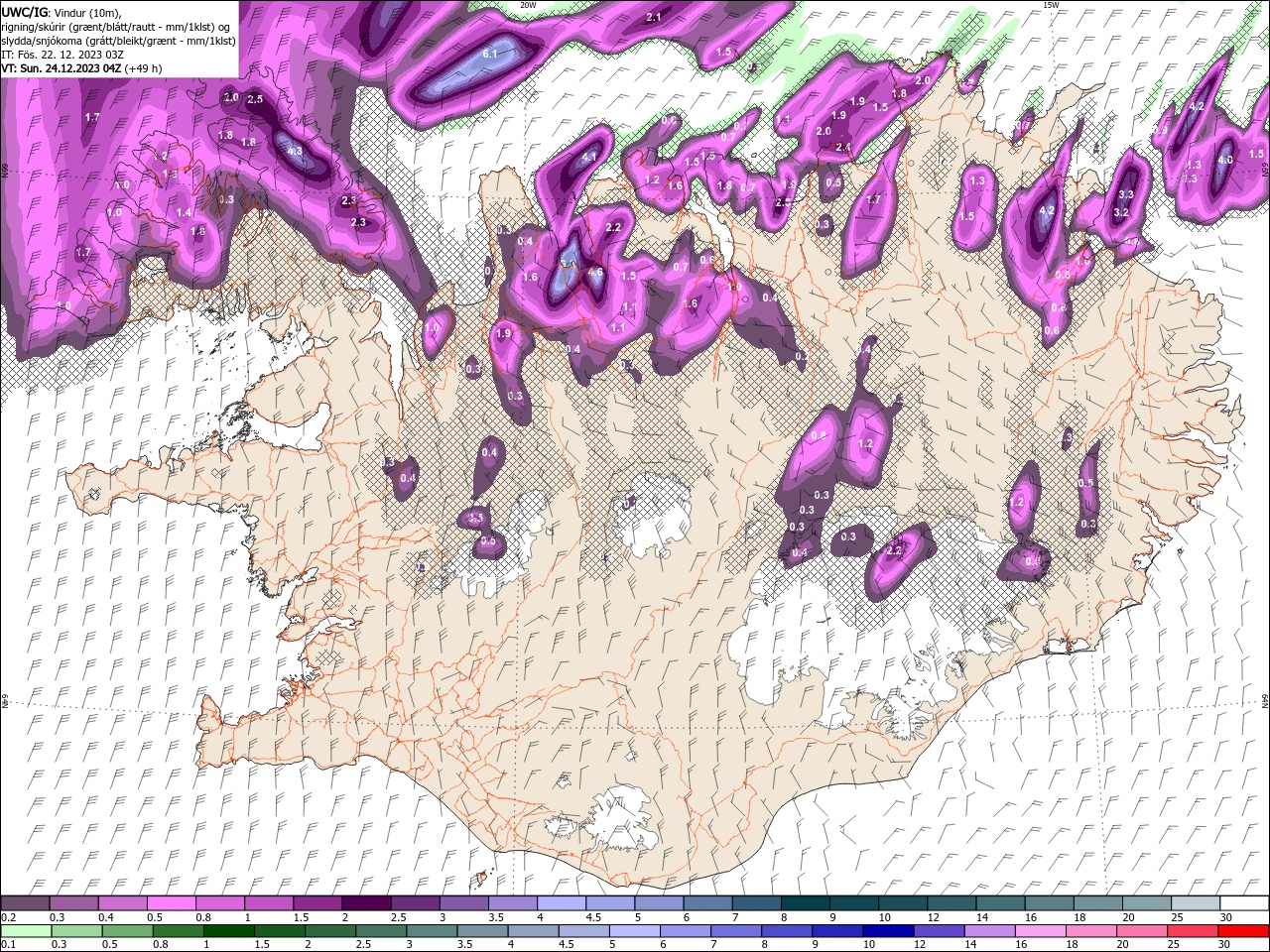Click the slydda/snjókoma legend description line
The image size is (1270, 952).
119,41
